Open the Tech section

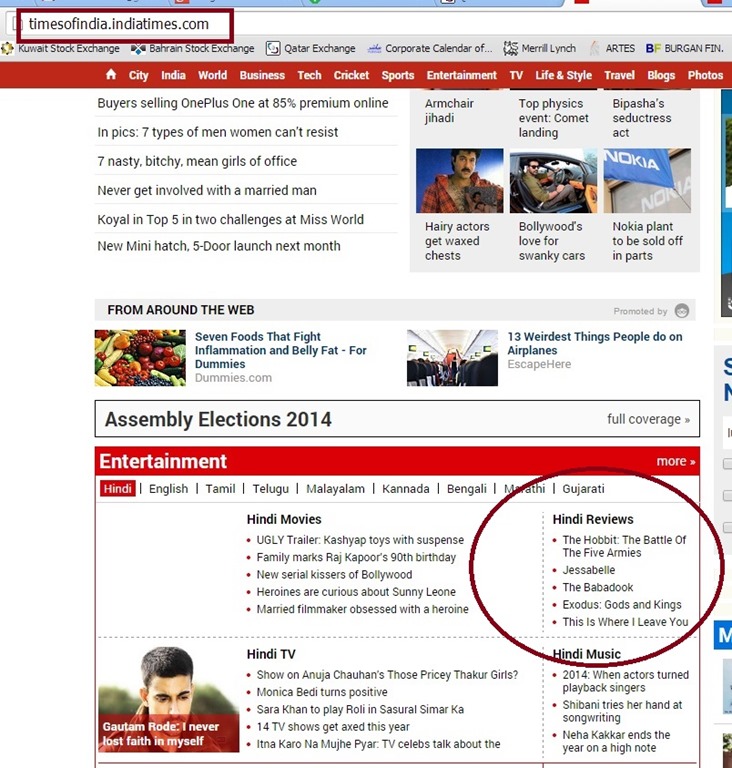[309, 75]
